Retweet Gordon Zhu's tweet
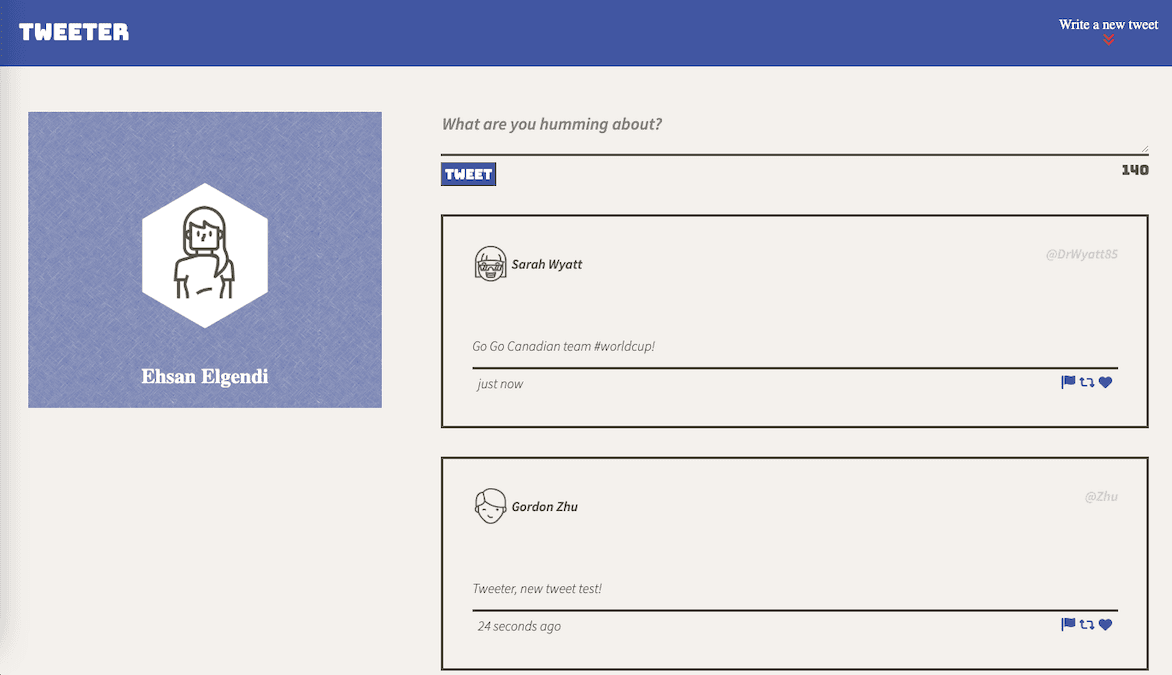 (1087, 625)
